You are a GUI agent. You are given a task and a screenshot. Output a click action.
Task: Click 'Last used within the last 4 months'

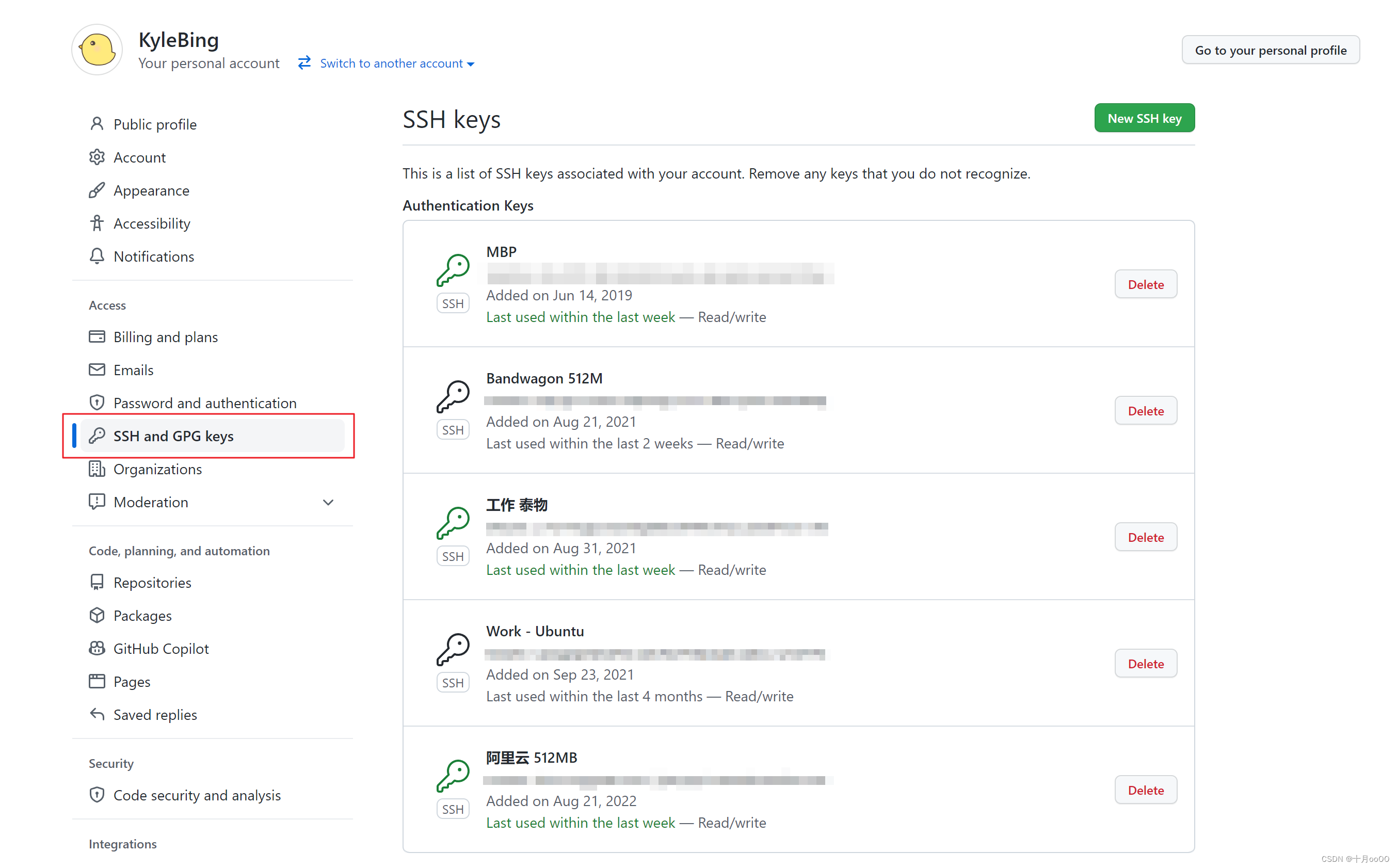594,696
